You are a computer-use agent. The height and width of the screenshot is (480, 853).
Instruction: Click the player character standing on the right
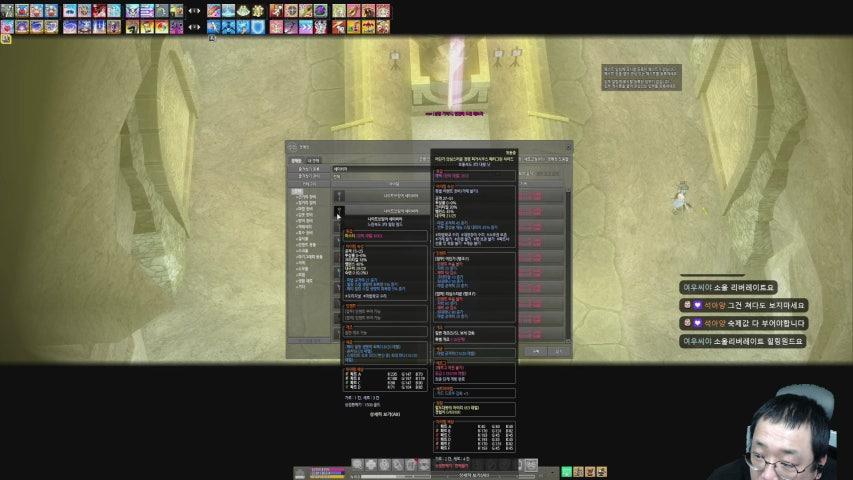(x=681, y=198)
